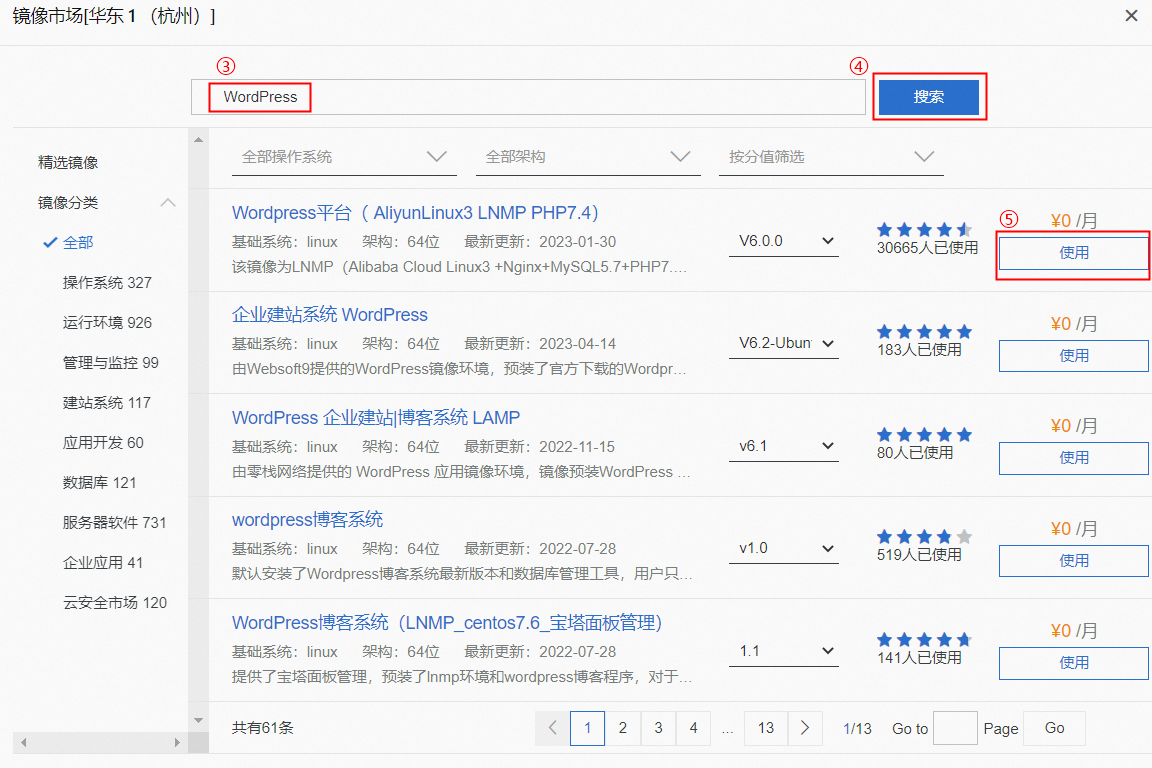Click sidebar scroll down arrow
Image resolution: width=1152 pixels, height=768 pixels.
(198, 720)
